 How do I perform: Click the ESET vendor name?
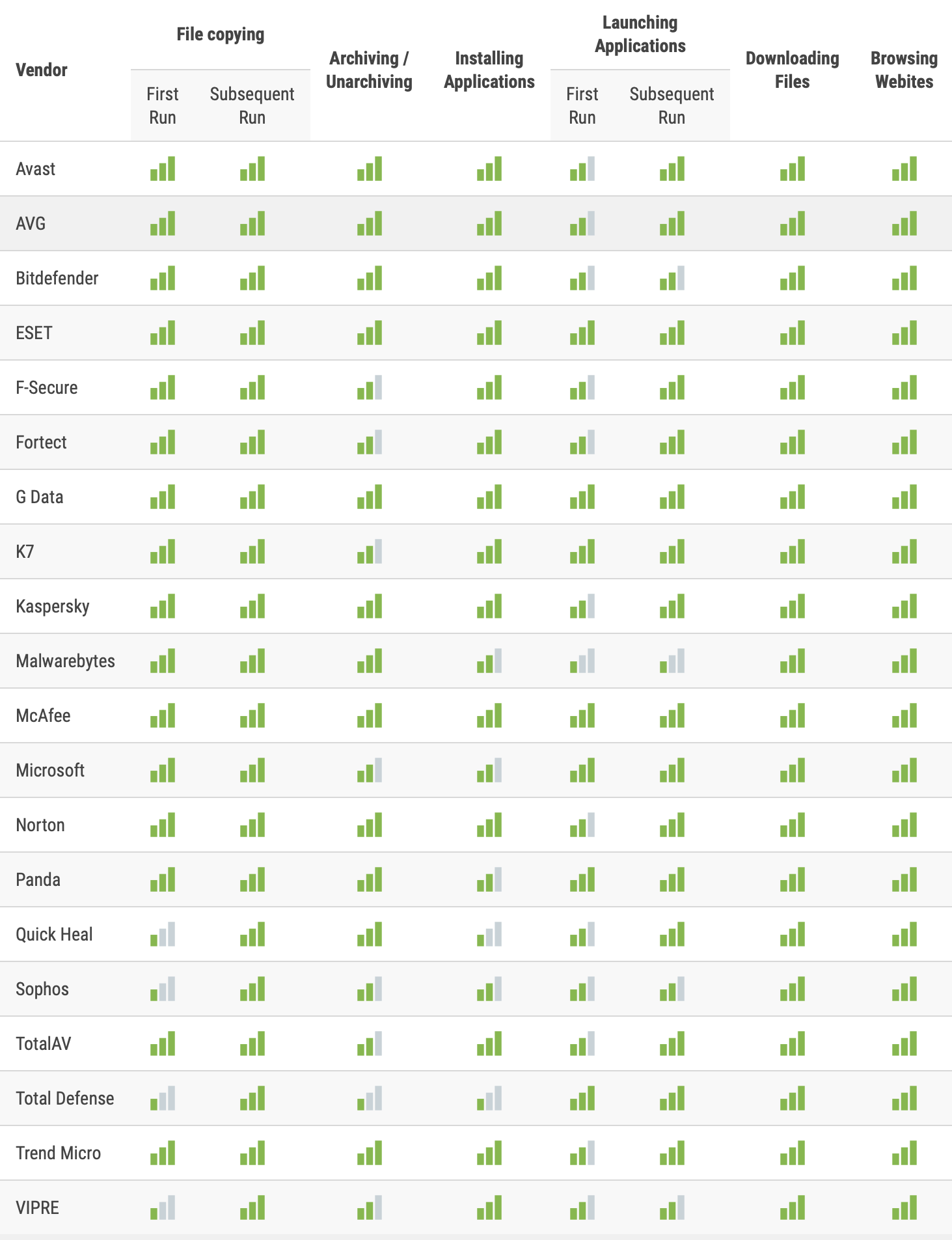(34, 333)
